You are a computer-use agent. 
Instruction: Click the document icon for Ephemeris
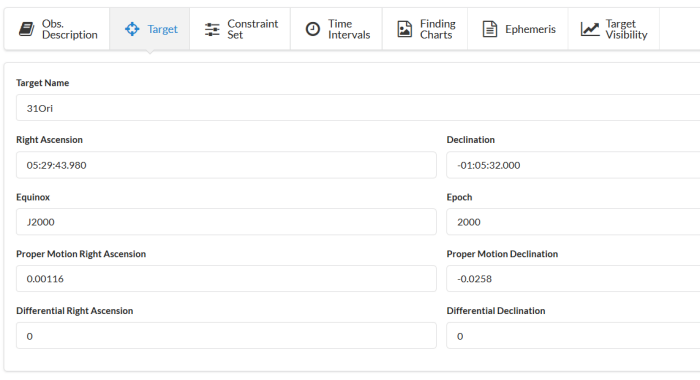pyautogui.click(x=490, y=29)
